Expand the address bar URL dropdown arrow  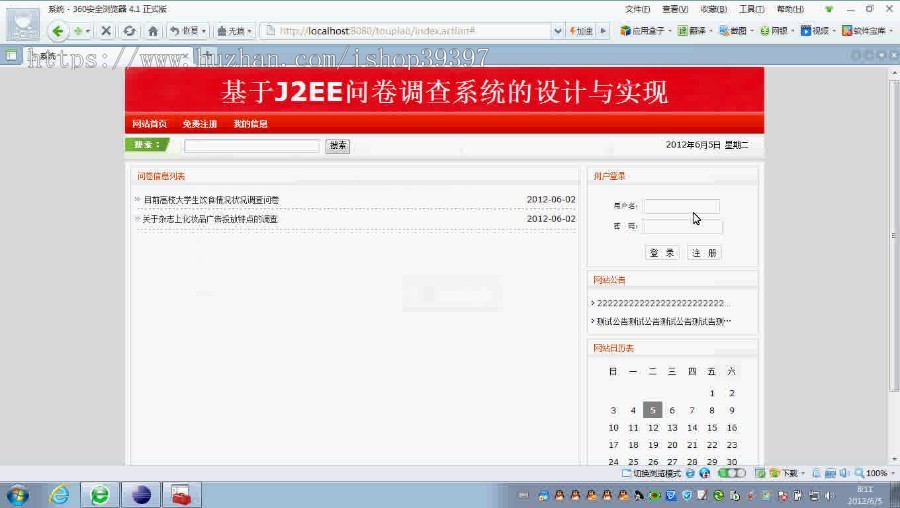(557, 31)
